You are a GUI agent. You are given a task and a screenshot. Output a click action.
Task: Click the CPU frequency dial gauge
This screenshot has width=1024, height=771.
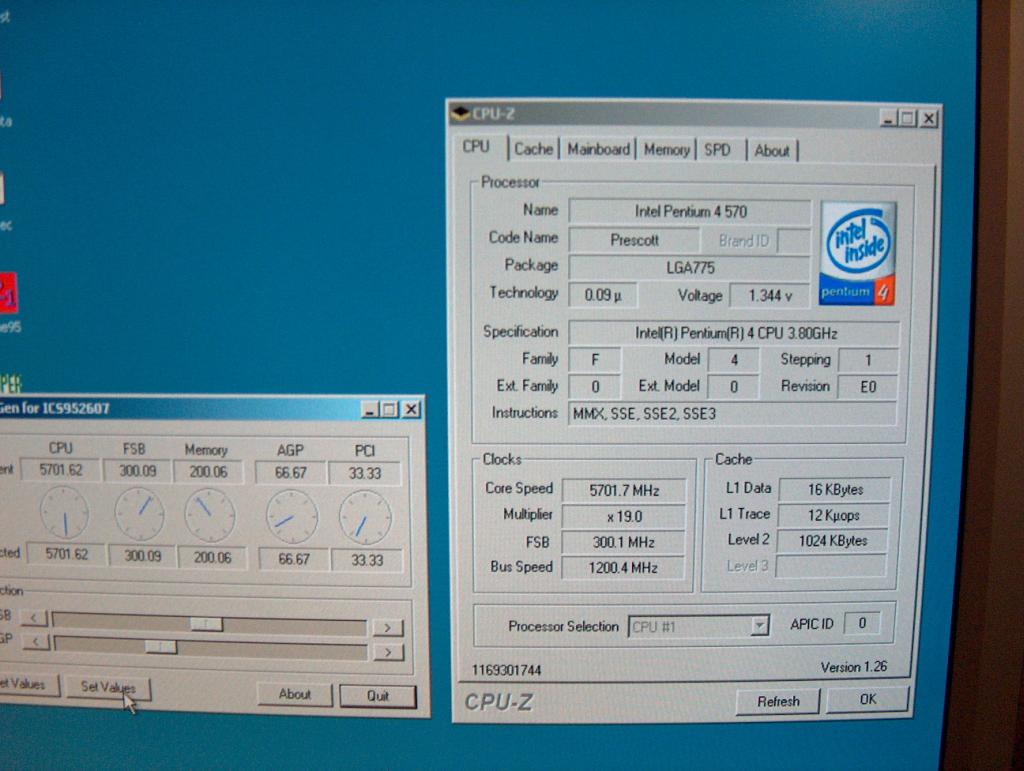click(64, 512)
